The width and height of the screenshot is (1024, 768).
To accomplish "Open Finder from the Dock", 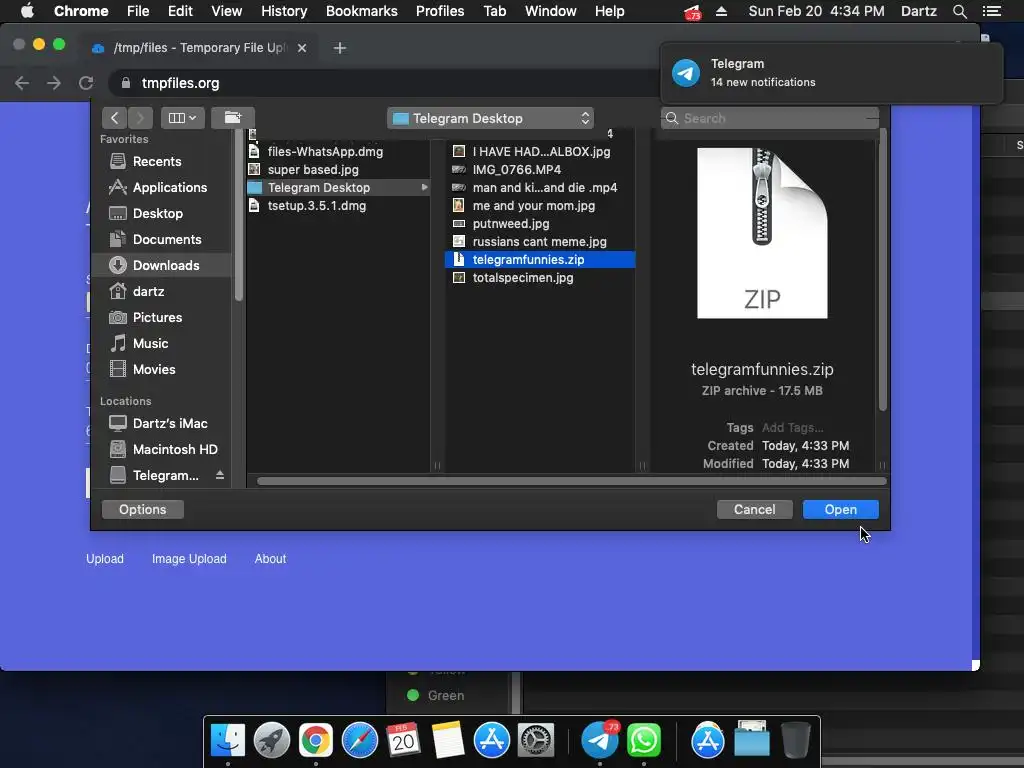I will click(x=228, y=740).
